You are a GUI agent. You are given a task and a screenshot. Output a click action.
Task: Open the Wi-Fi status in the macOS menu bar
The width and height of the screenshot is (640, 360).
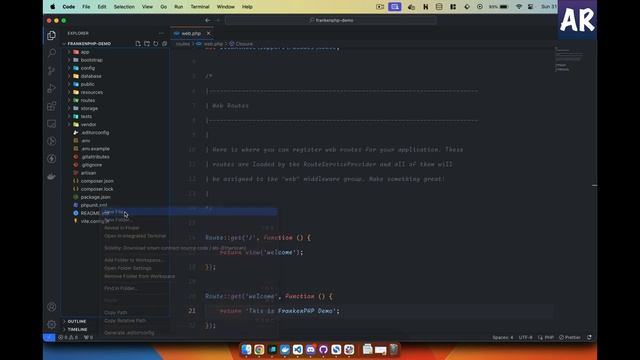point(519,7)
